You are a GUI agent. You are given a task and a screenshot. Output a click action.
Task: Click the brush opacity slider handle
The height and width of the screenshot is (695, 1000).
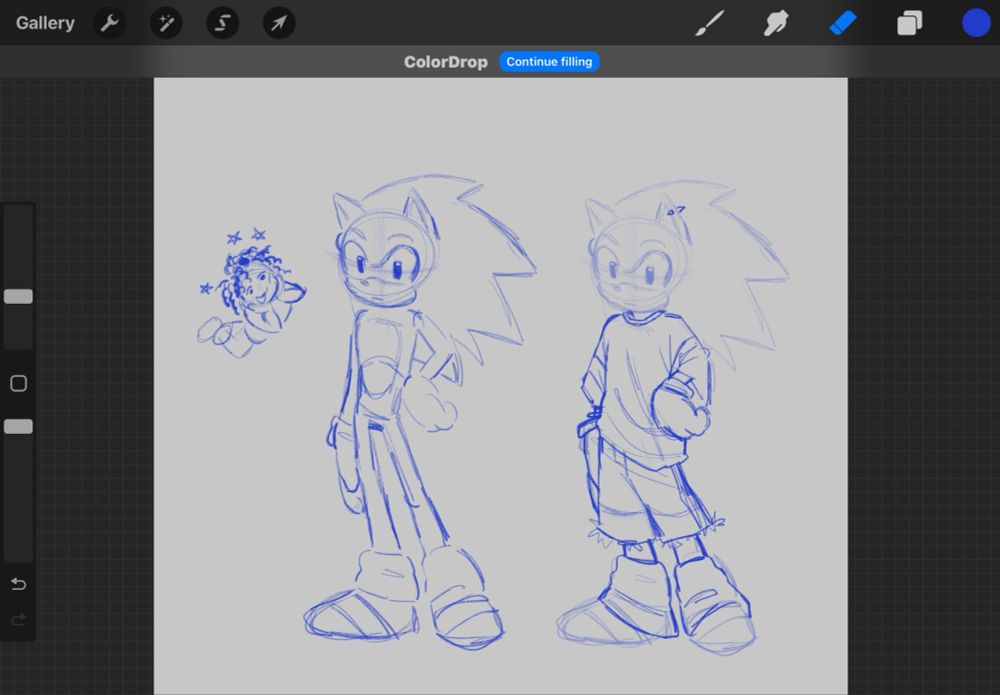(x=18, y=427)
